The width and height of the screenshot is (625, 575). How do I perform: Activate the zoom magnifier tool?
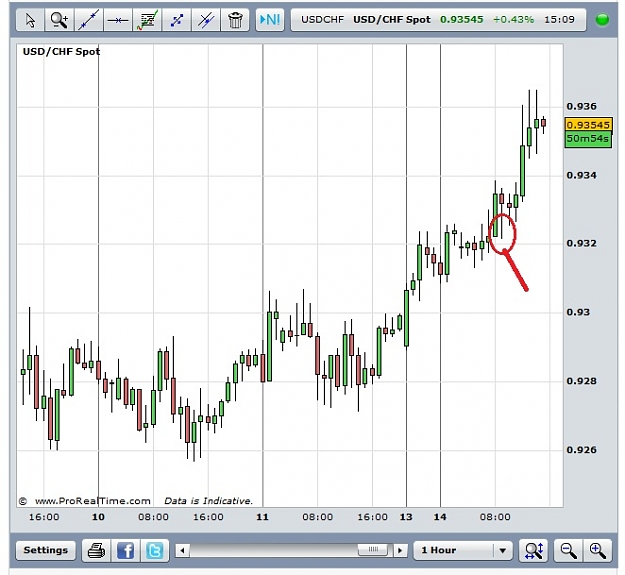coord(59,20)
